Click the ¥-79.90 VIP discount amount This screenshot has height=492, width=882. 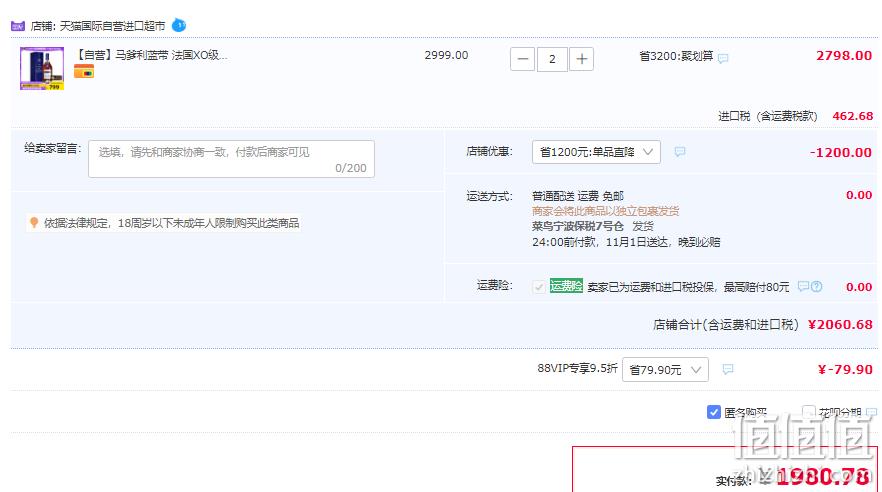pyautogui.click(x=845, y=369)
